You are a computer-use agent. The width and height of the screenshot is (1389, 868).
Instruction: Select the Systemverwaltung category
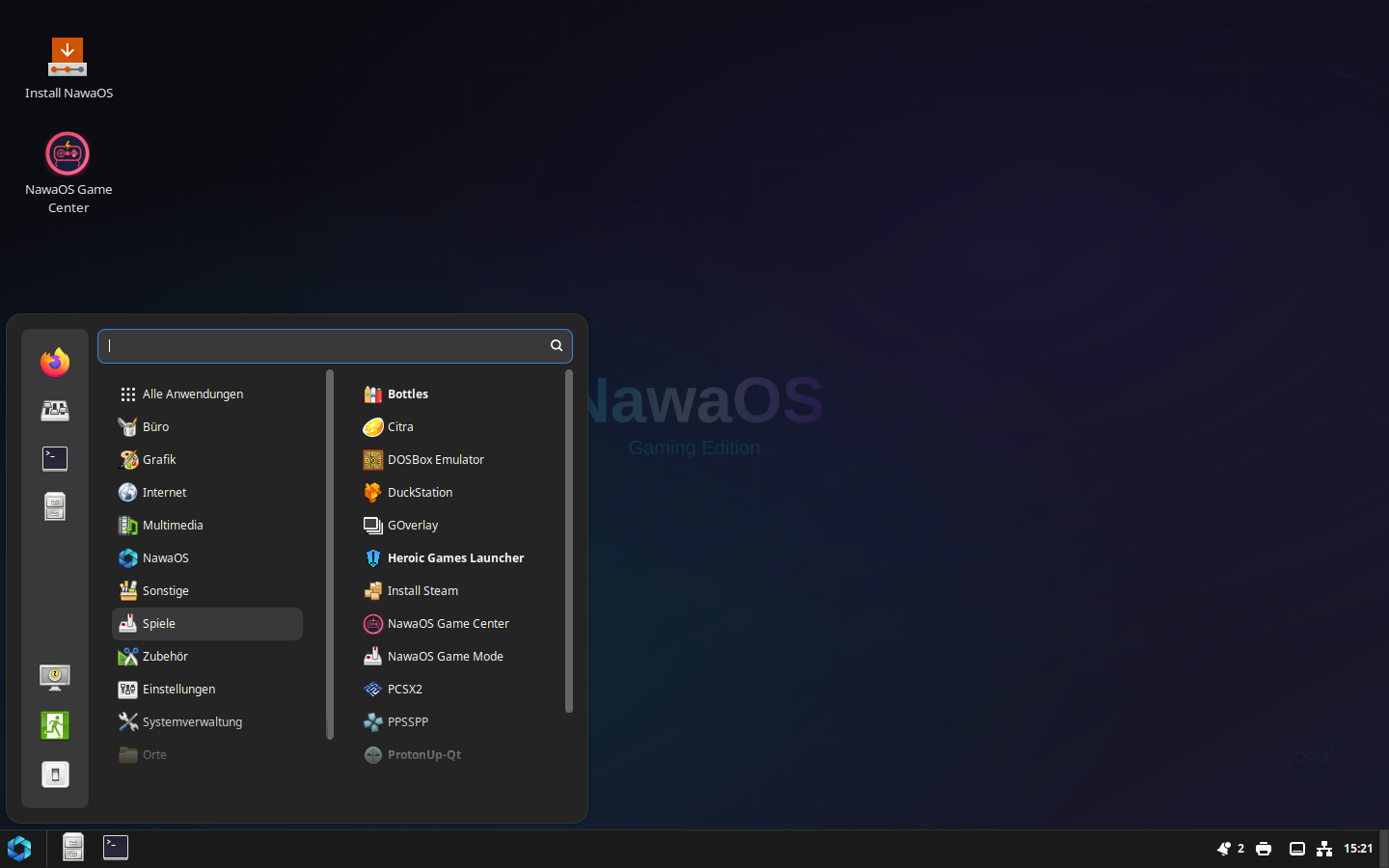(191, 722)
